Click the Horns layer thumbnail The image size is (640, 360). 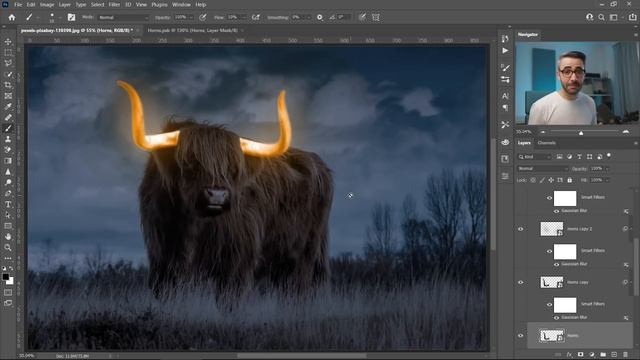coord(552,336)
